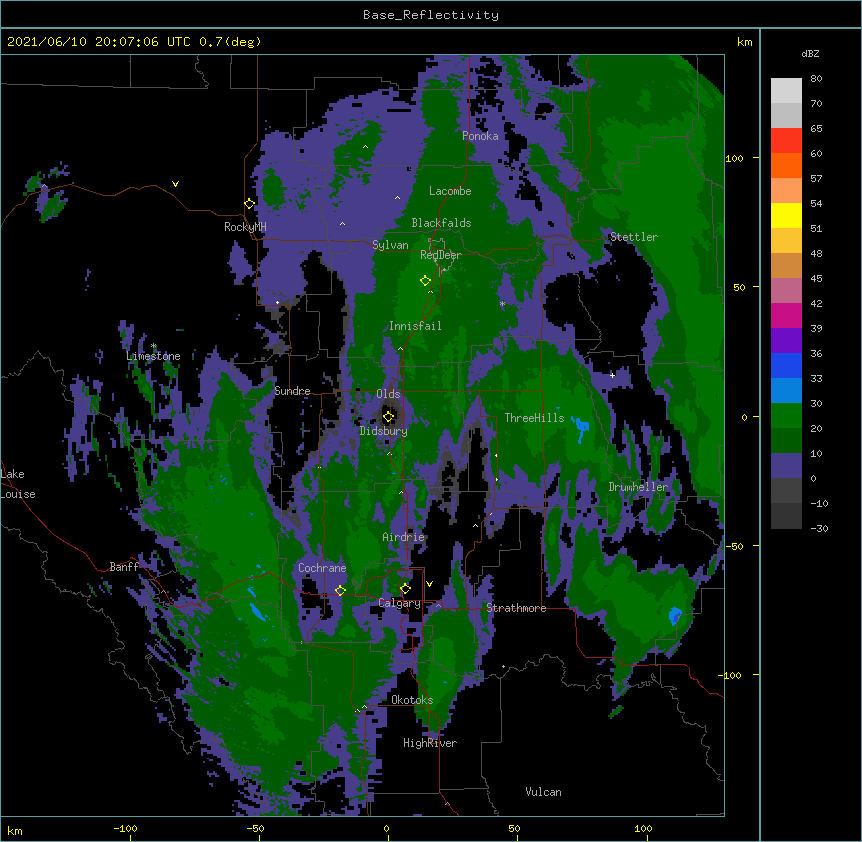Click the ThreeHills label
862x842 pixels.
point(534,418)
